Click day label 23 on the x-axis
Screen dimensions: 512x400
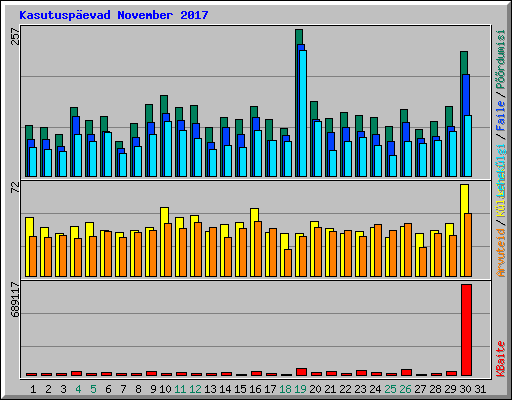tap(360, 389)
